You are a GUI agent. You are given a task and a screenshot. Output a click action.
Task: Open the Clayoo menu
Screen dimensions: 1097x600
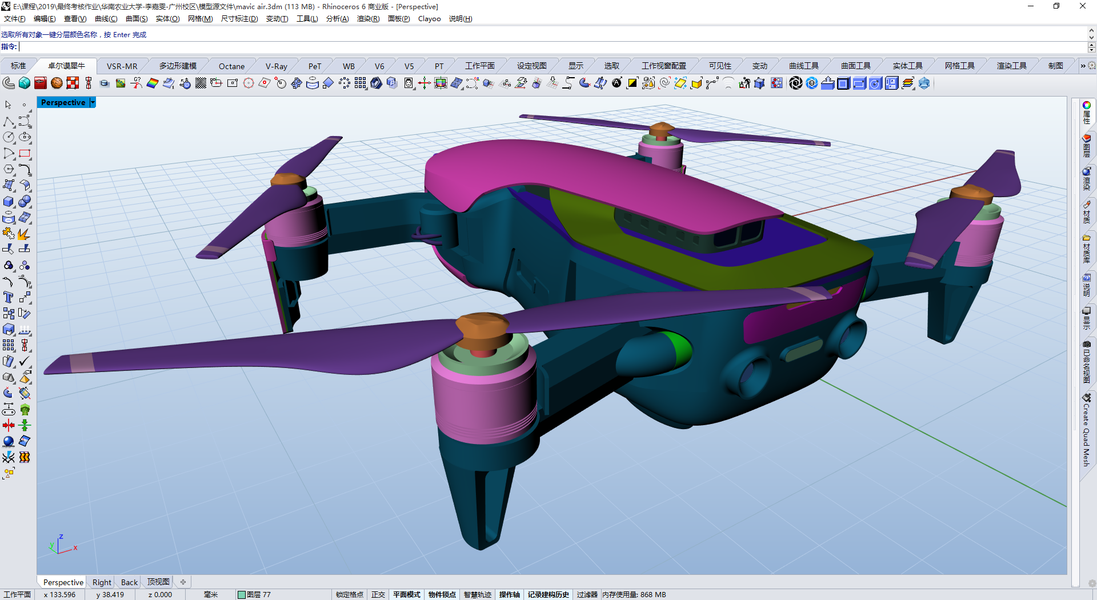point(430,19)
